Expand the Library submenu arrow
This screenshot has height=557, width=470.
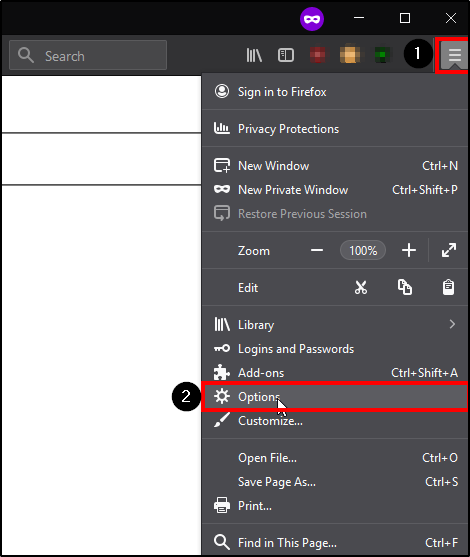pos(452,324)
